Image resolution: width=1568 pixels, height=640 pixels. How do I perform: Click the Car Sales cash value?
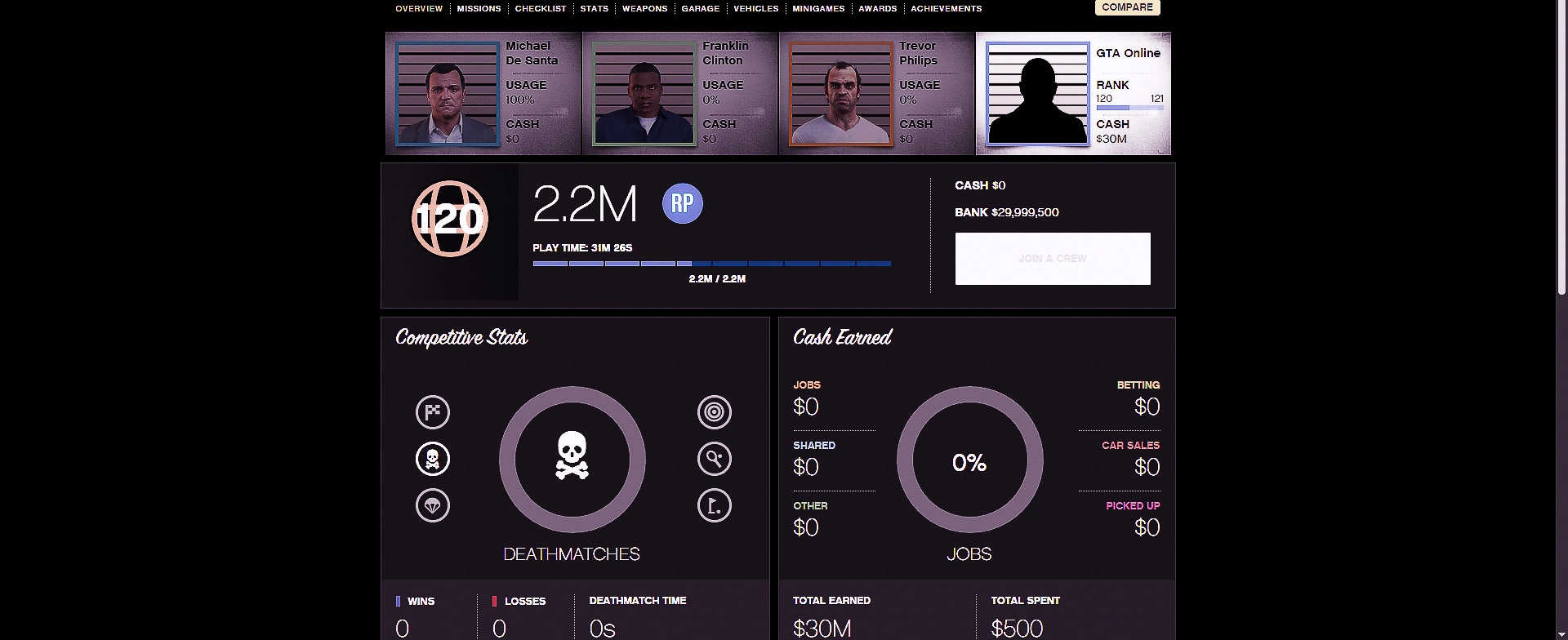point(1147,467)
